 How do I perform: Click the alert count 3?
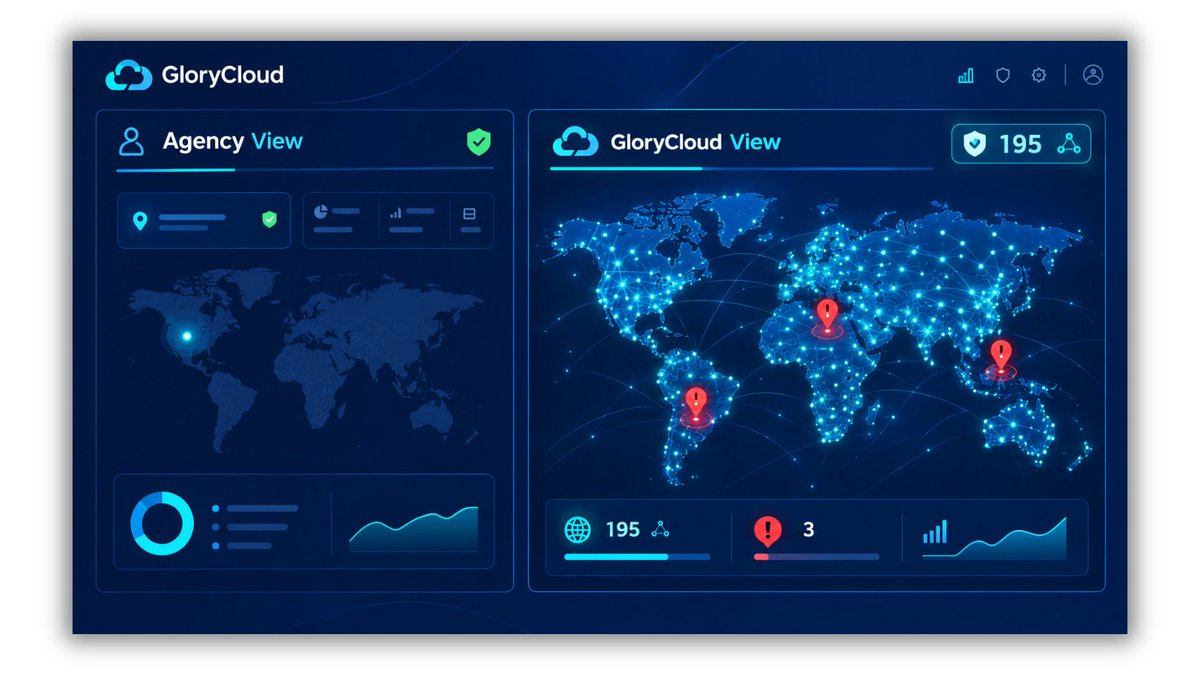pyautogui.click(x=809, y=530)
